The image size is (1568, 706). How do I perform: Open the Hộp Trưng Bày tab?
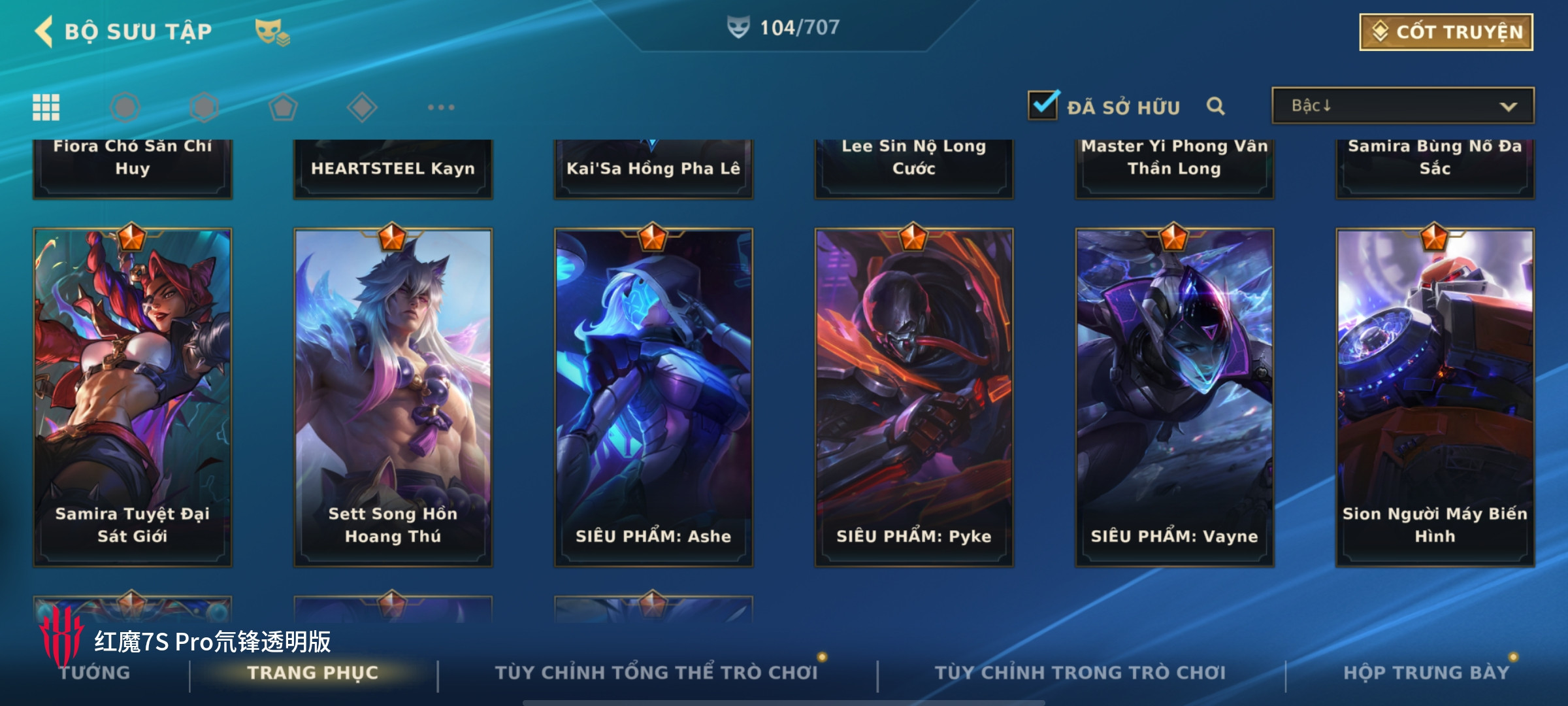(1426, 673)
